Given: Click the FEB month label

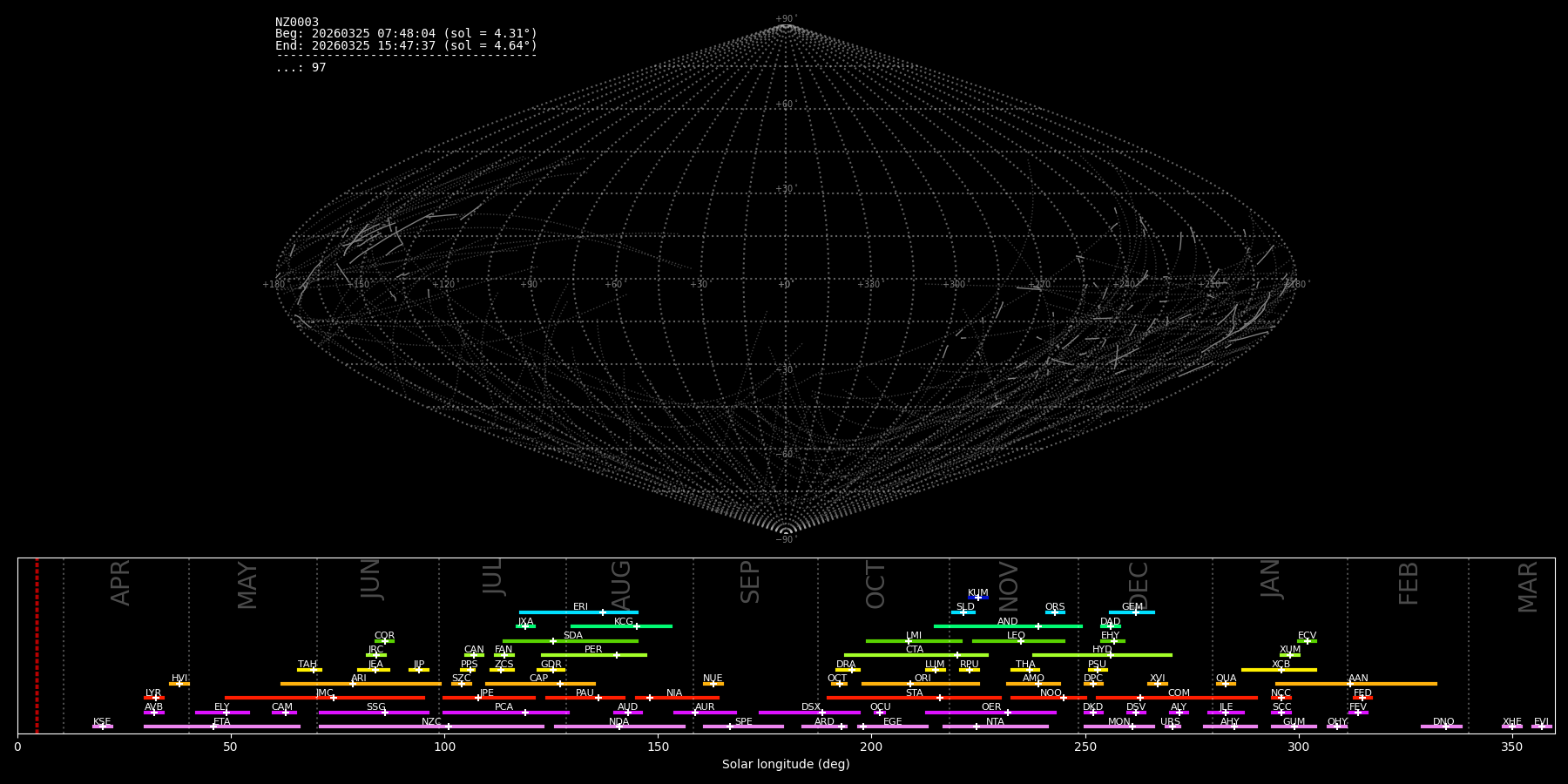Looking at the screenshot, I should (x=1408, y=584).
